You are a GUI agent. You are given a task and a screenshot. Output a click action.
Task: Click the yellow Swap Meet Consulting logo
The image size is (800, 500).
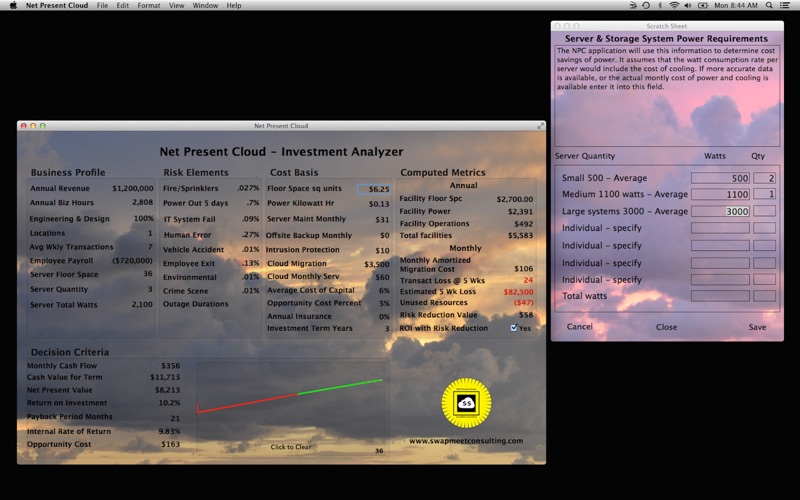[x=465, y=404]
